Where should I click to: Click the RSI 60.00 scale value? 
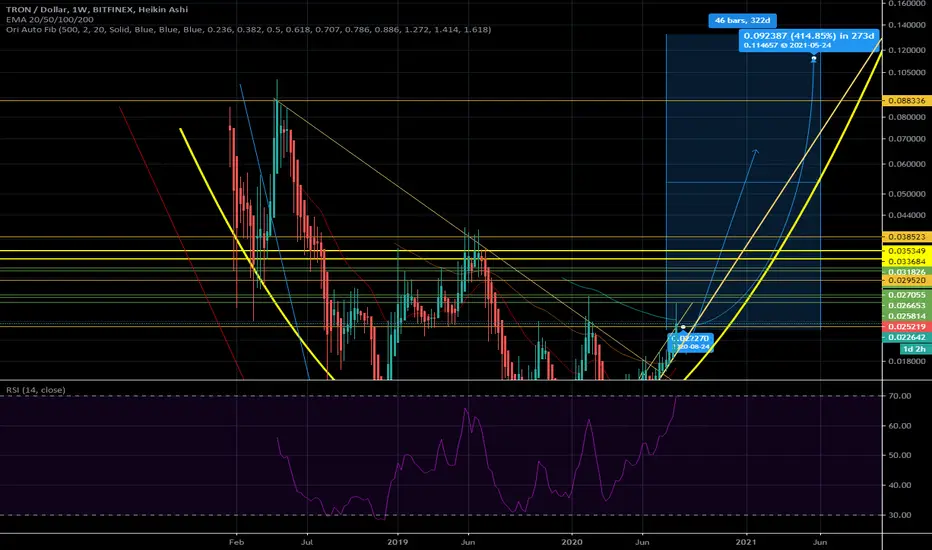click(x=900, y=426)
